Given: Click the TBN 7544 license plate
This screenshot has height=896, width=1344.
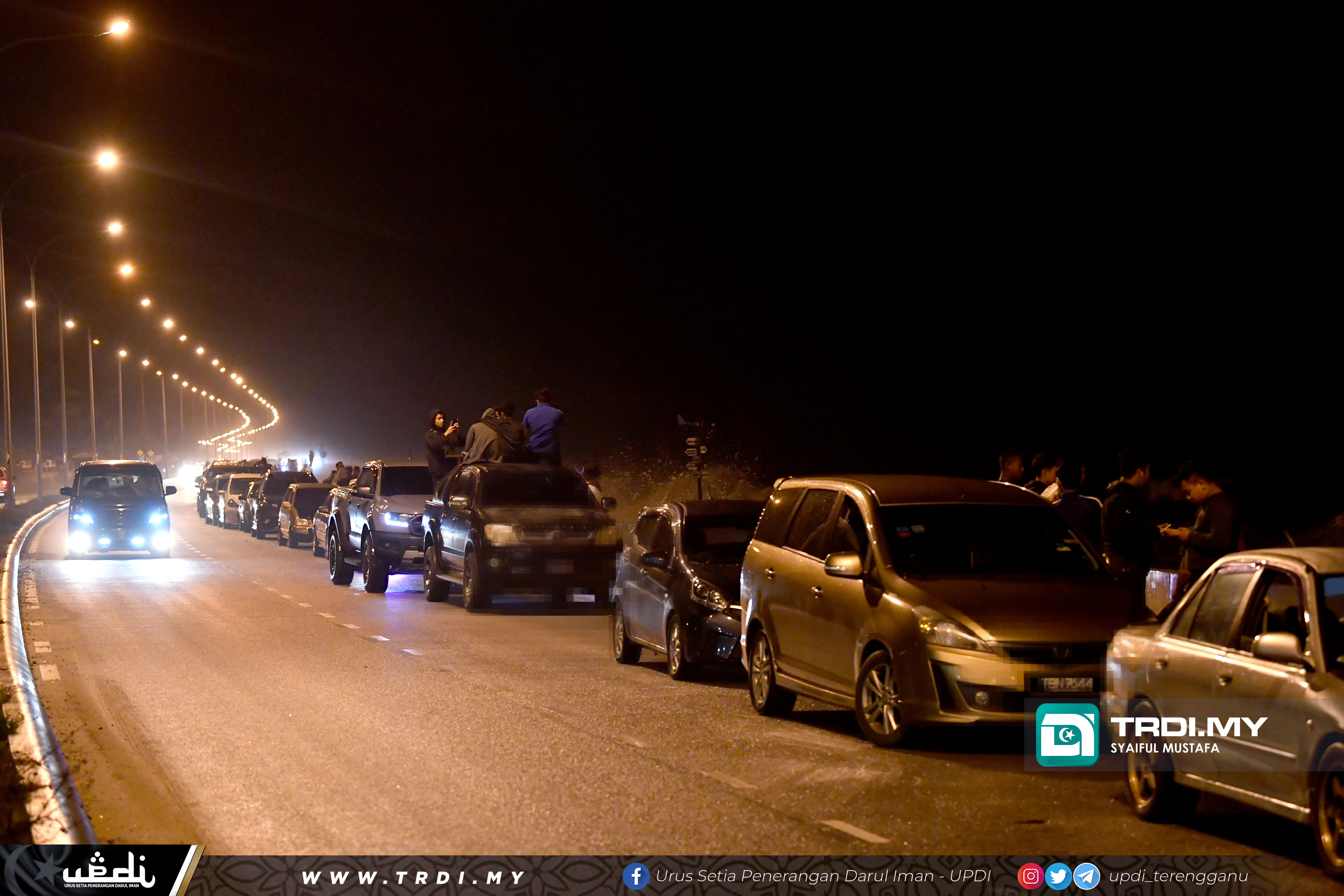Looking at the screenshot, I should tap(1068, 684).
